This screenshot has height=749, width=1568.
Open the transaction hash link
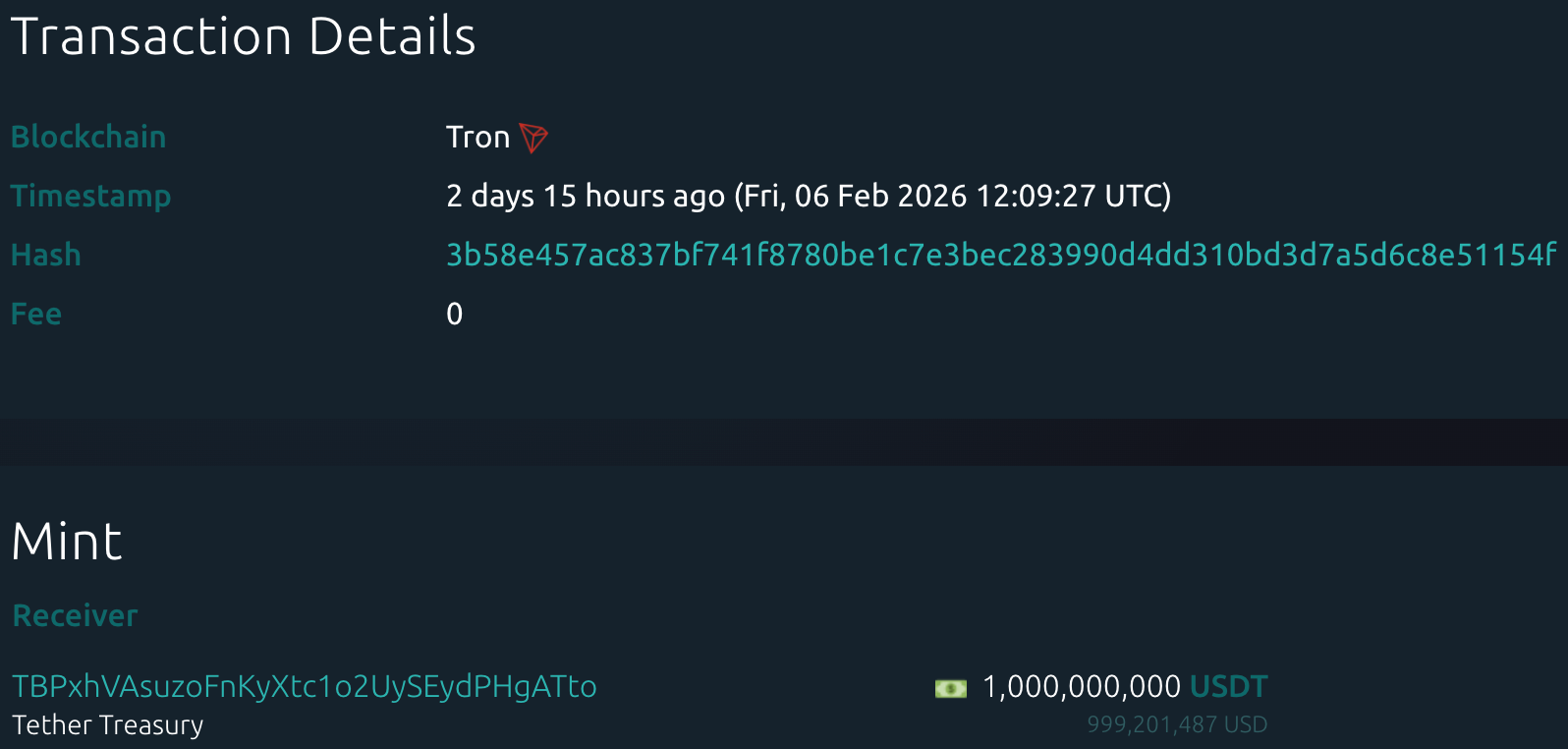point(1000,256)
